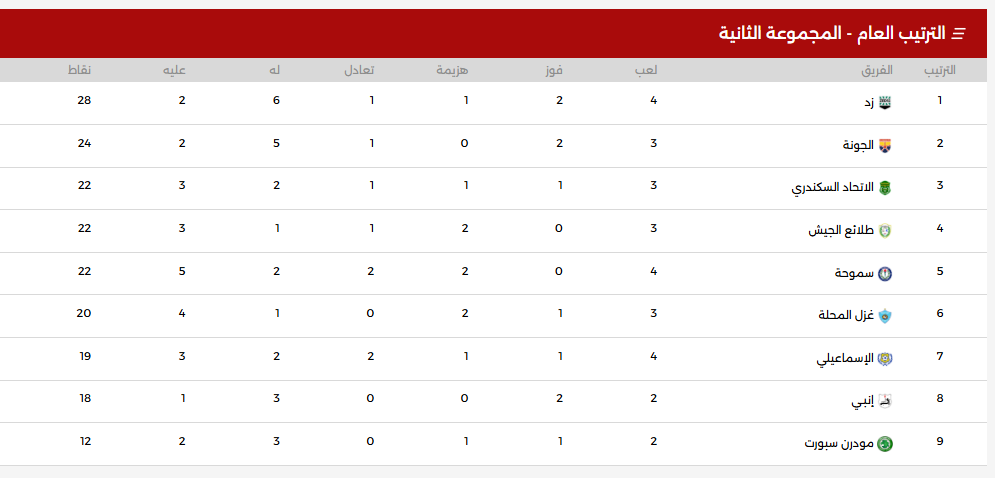Open the زد team link

tap(869, 102)
